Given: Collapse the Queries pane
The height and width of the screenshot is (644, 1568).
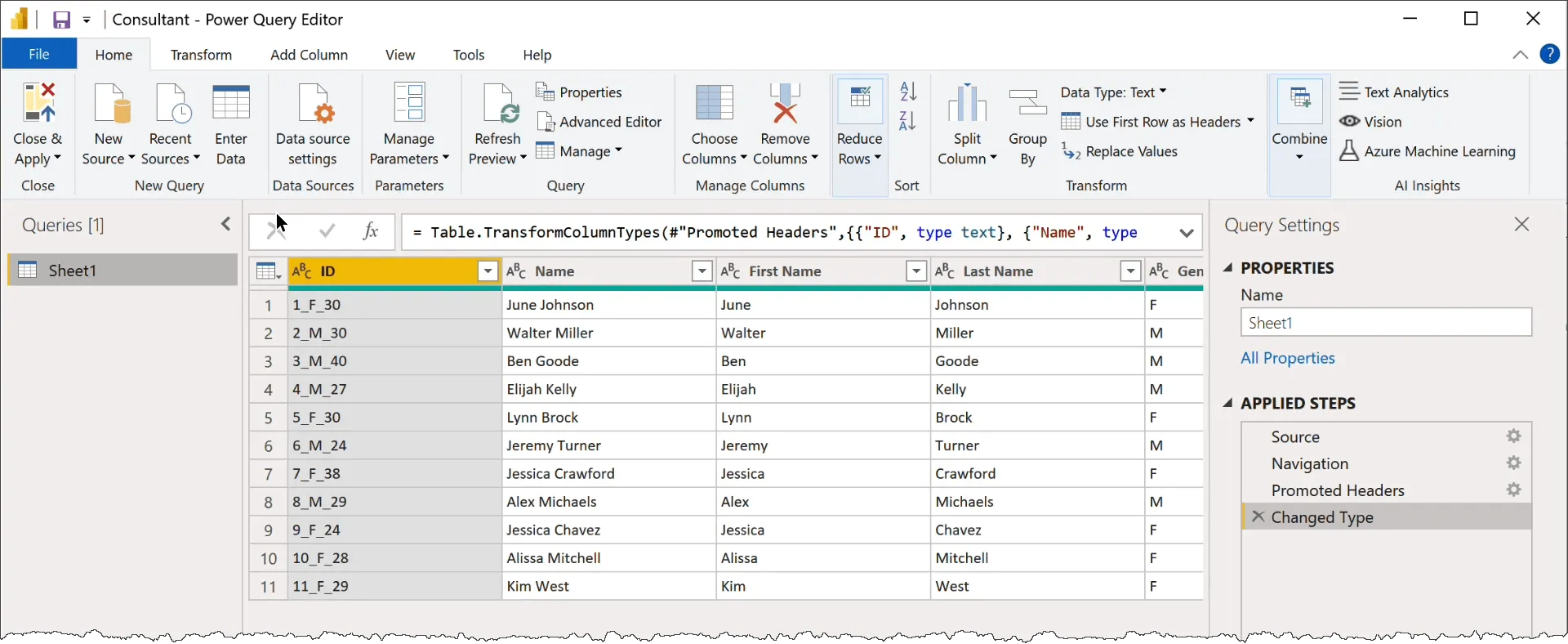Looking at the screenshot, I should (226, 225).
